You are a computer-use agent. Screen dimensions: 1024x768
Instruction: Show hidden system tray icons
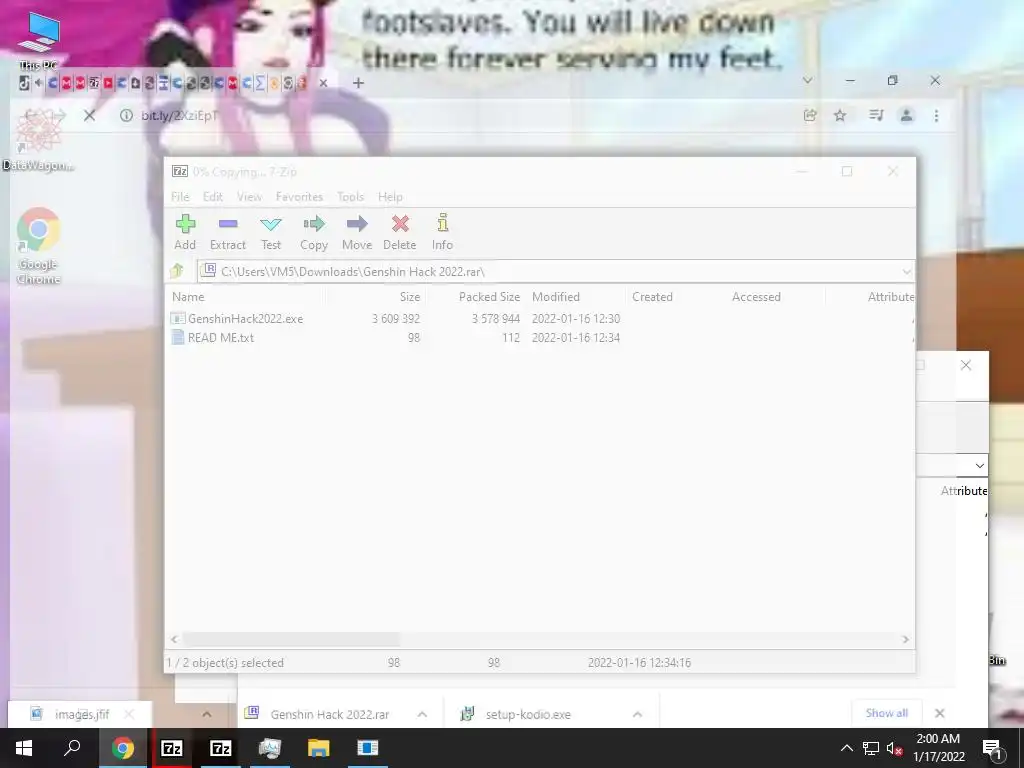point(846,748)
